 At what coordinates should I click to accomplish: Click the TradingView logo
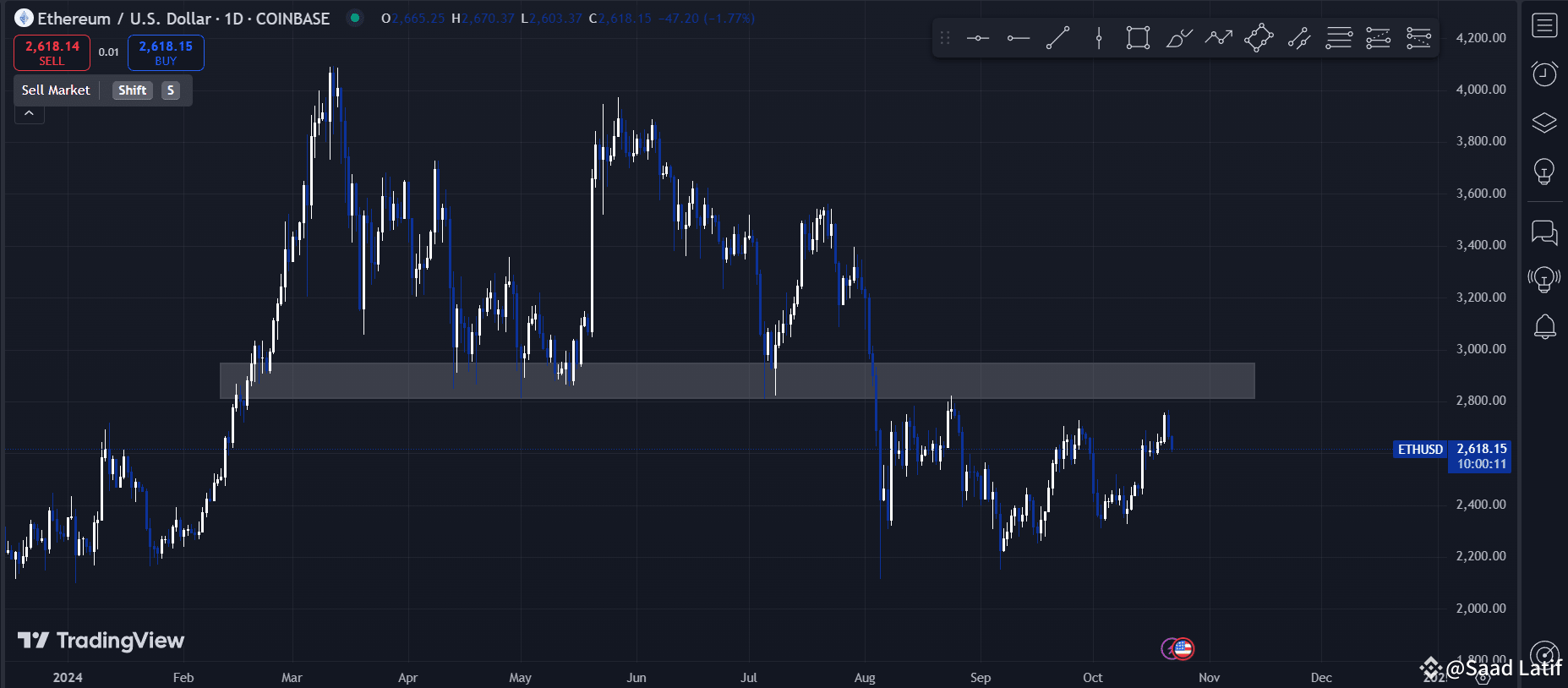(x=101, y=641)
